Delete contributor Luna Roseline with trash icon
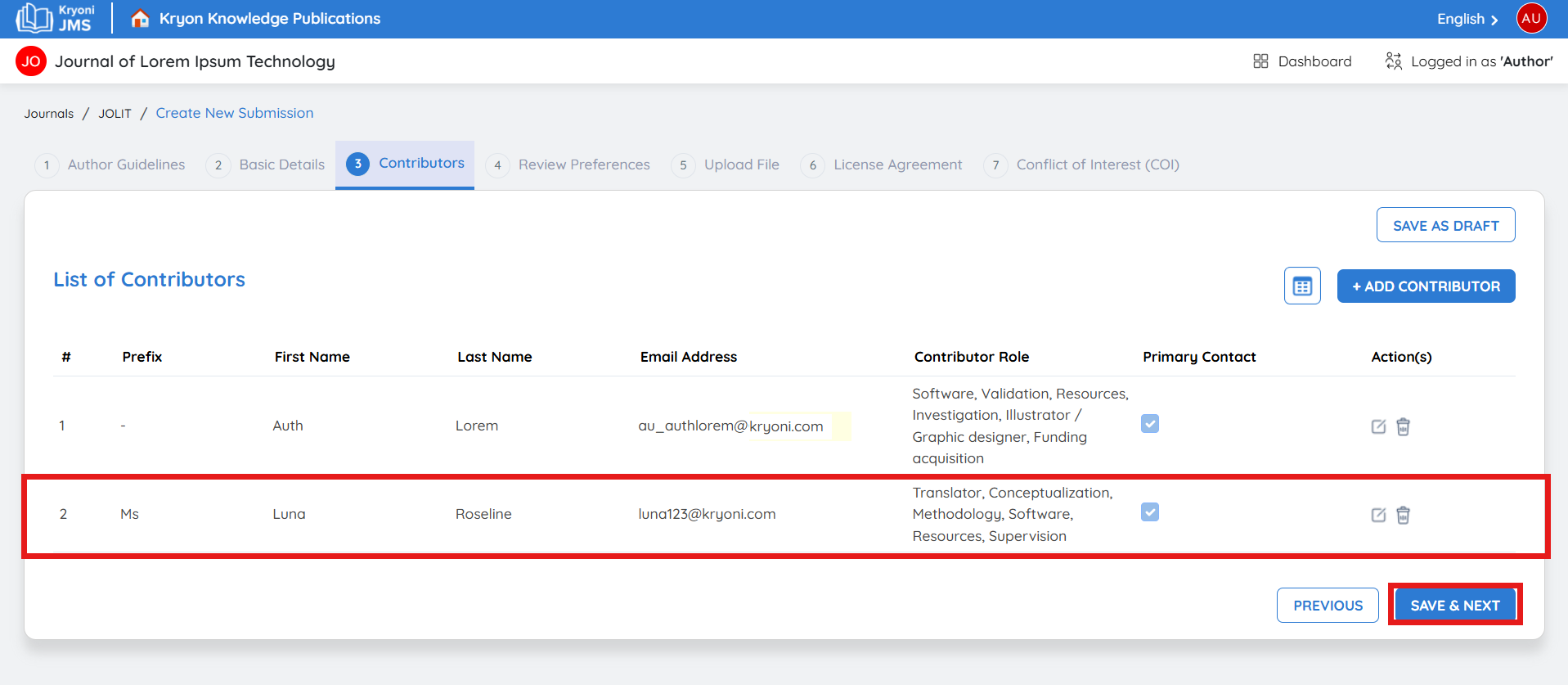 point(1403,515)
